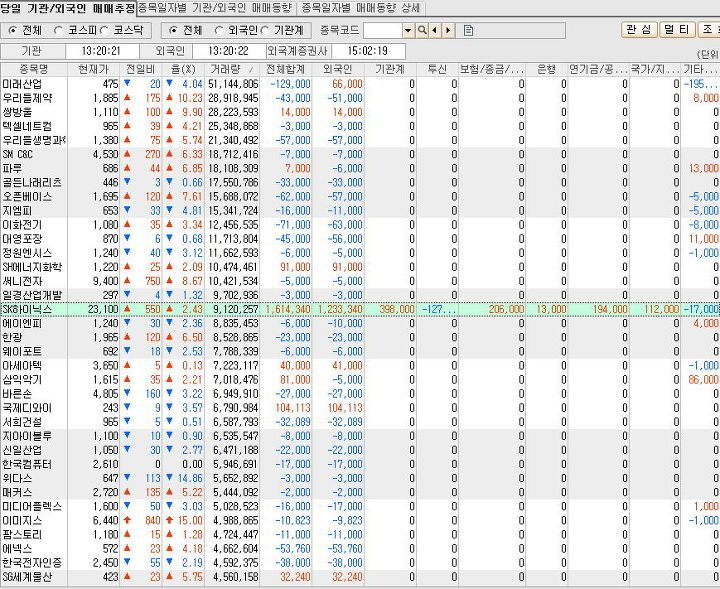This screenshot has height=589, width=720.
Task: Select the 이미지스 row
Action: [x=360, y=521]
